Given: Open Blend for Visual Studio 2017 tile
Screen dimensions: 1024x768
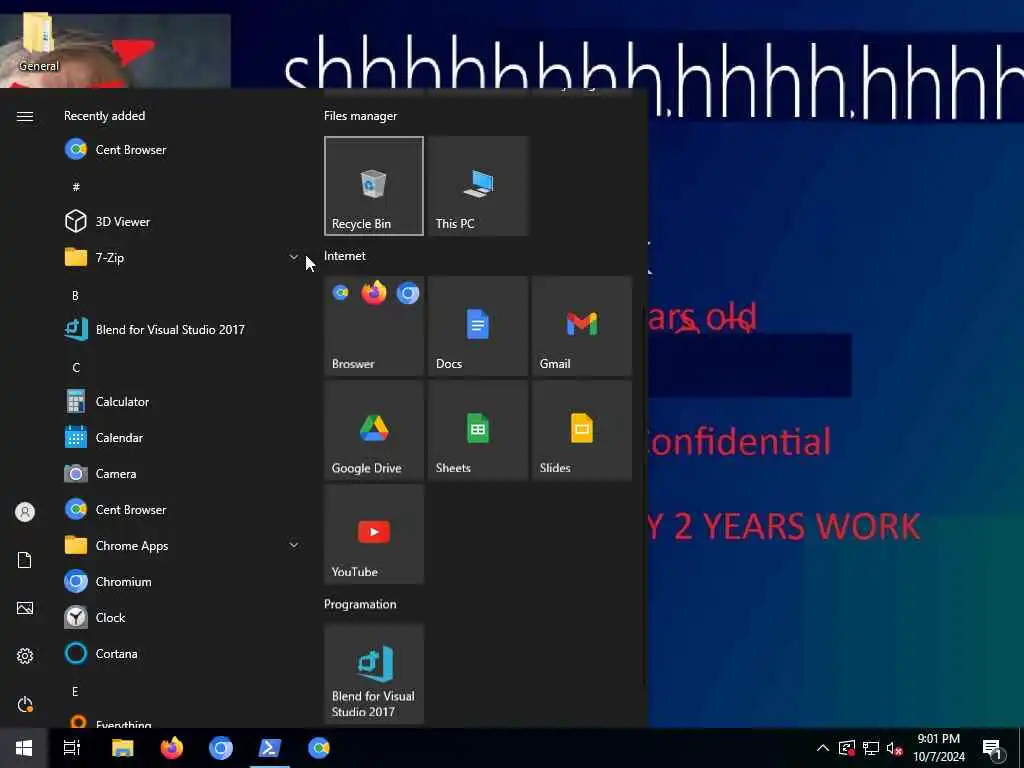Looking at the screenshot, I should click(x=374, y=674).
